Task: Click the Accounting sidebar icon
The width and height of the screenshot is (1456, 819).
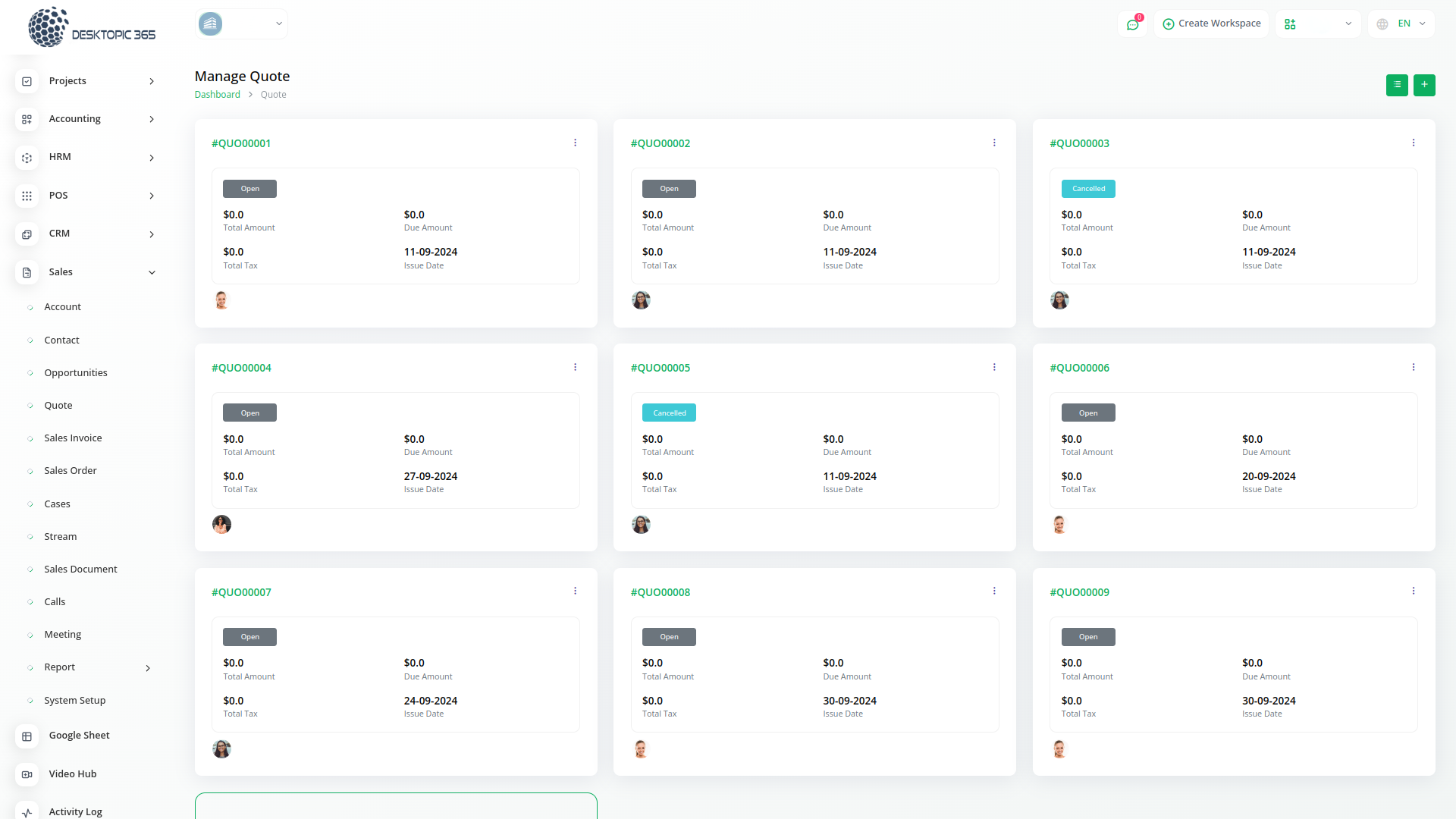Action: pos(27,119)
